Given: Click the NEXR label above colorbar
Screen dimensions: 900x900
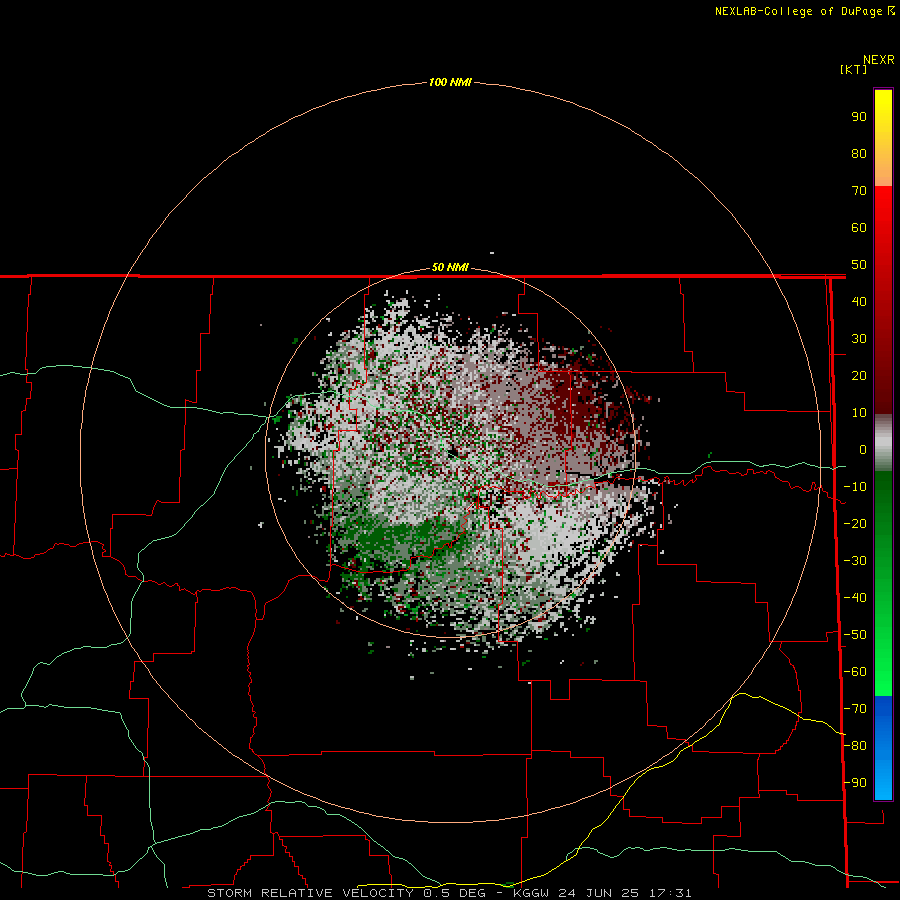Looking at the screenshot, I should pos(879,60).
